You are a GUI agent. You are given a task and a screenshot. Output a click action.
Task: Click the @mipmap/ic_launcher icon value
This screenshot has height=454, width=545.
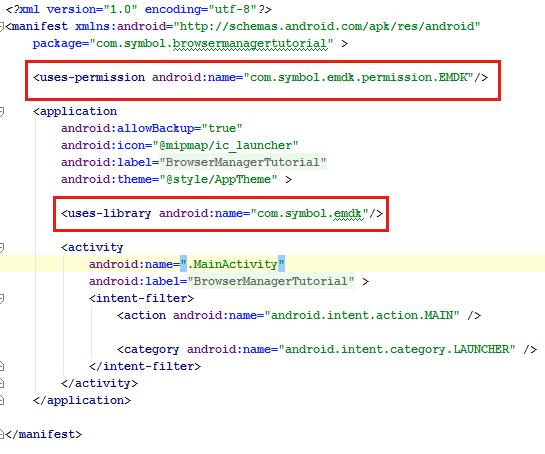(225, 146)
